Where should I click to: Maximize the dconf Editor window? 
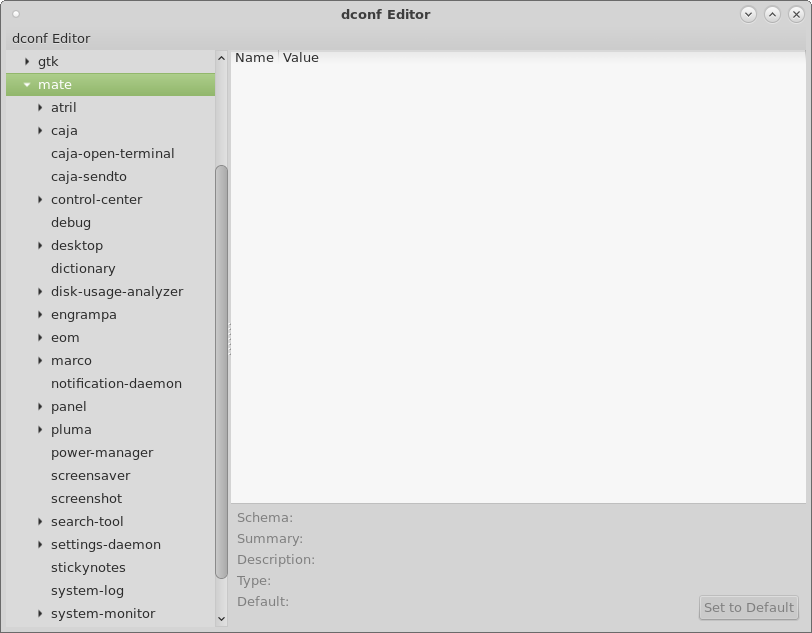pos(772,15)
